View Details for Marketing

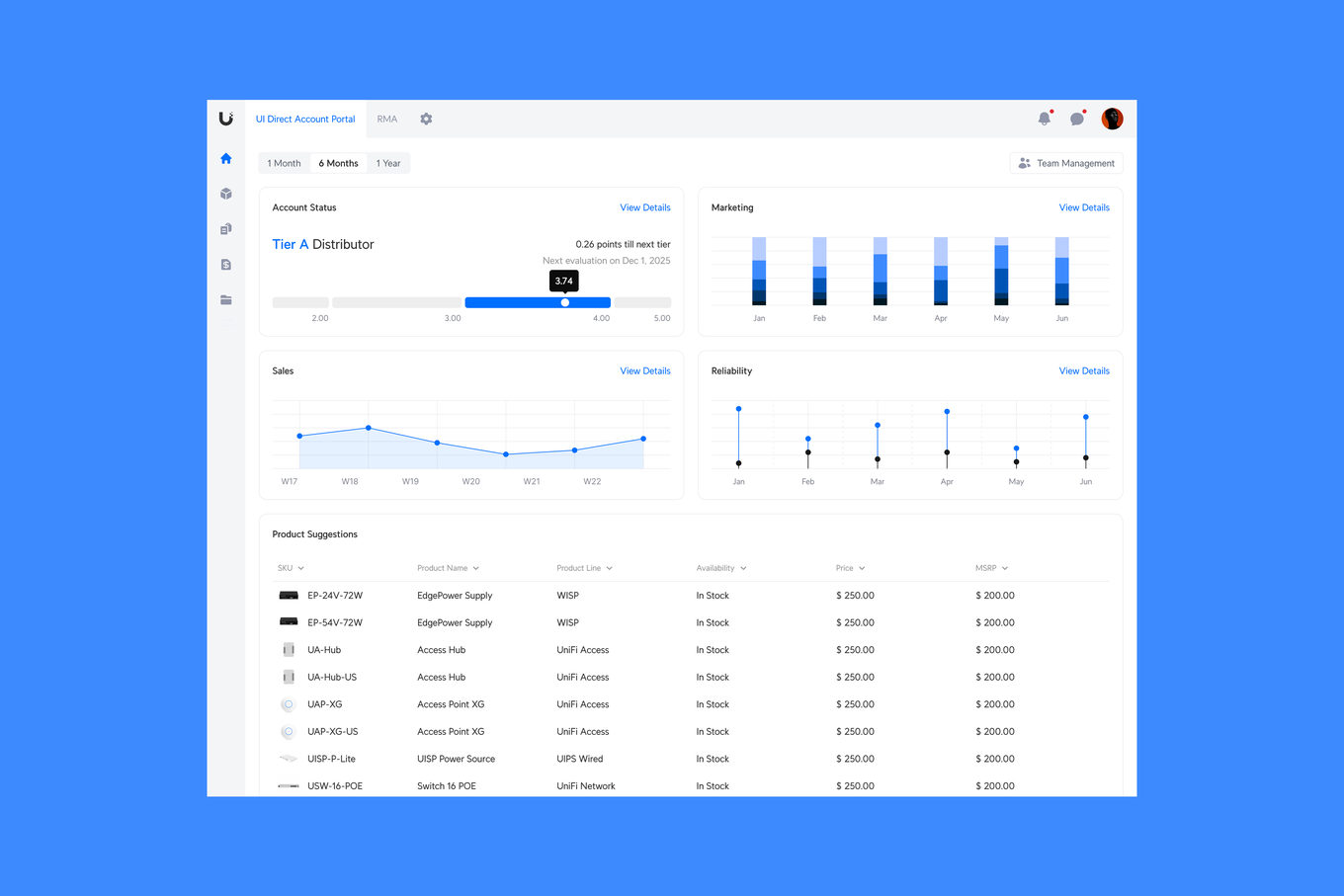pos(1084,207)
